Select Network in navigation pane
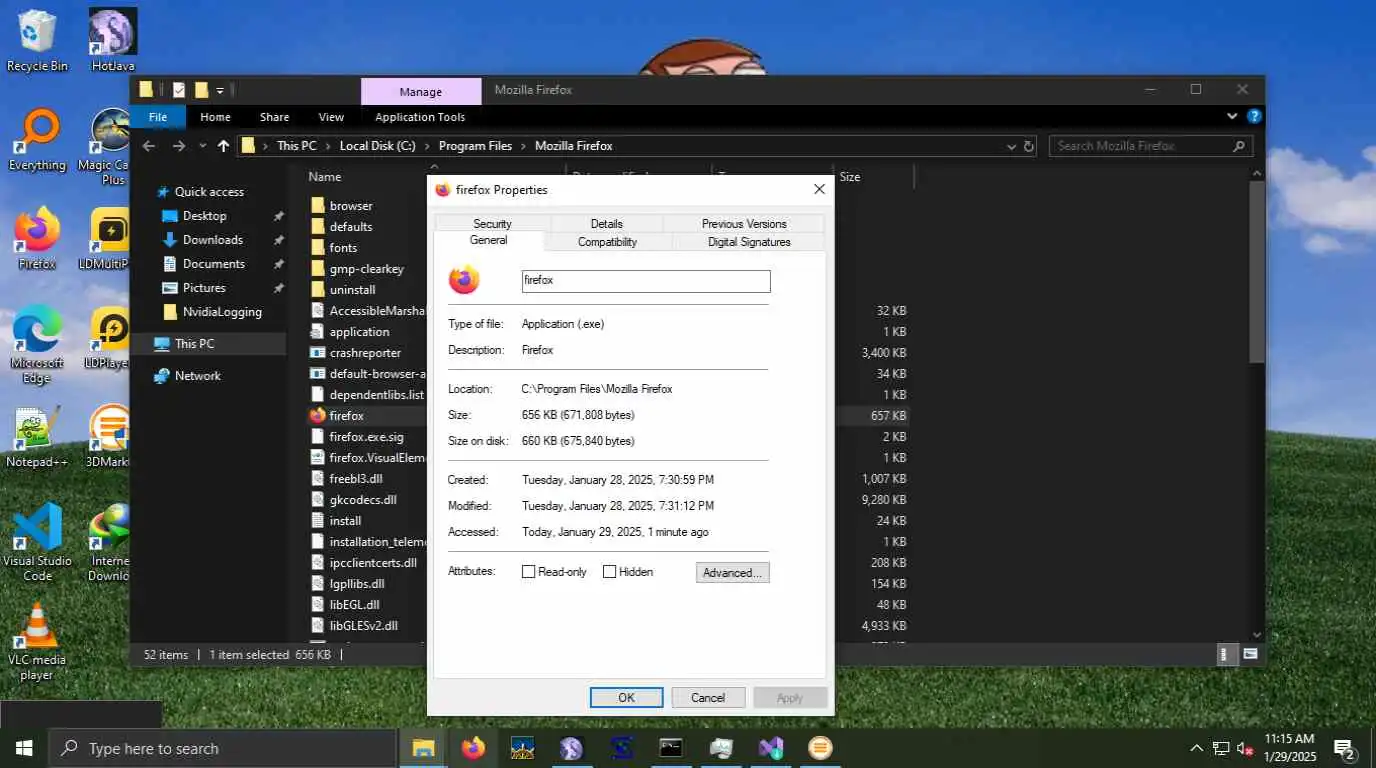 (198, 376)
